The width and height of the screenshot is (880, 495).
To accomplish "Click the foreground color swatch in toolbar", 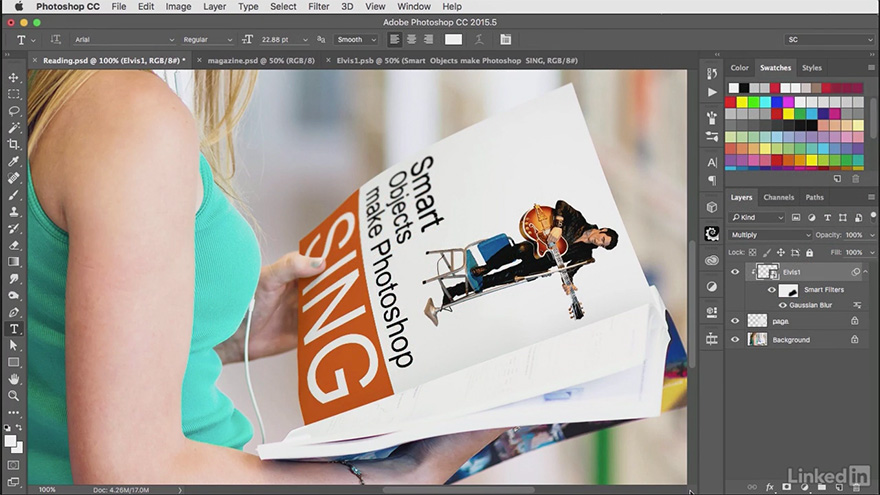I will point(10,441).
